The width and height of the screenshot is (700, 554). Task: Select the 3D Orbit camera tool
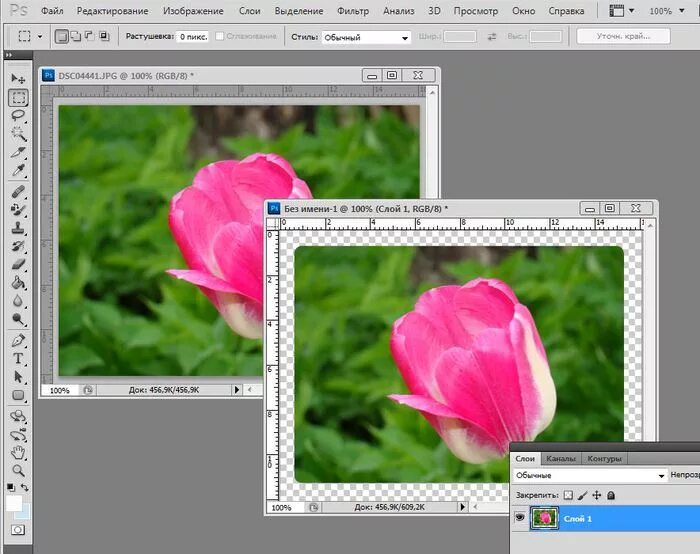point(18,435)
